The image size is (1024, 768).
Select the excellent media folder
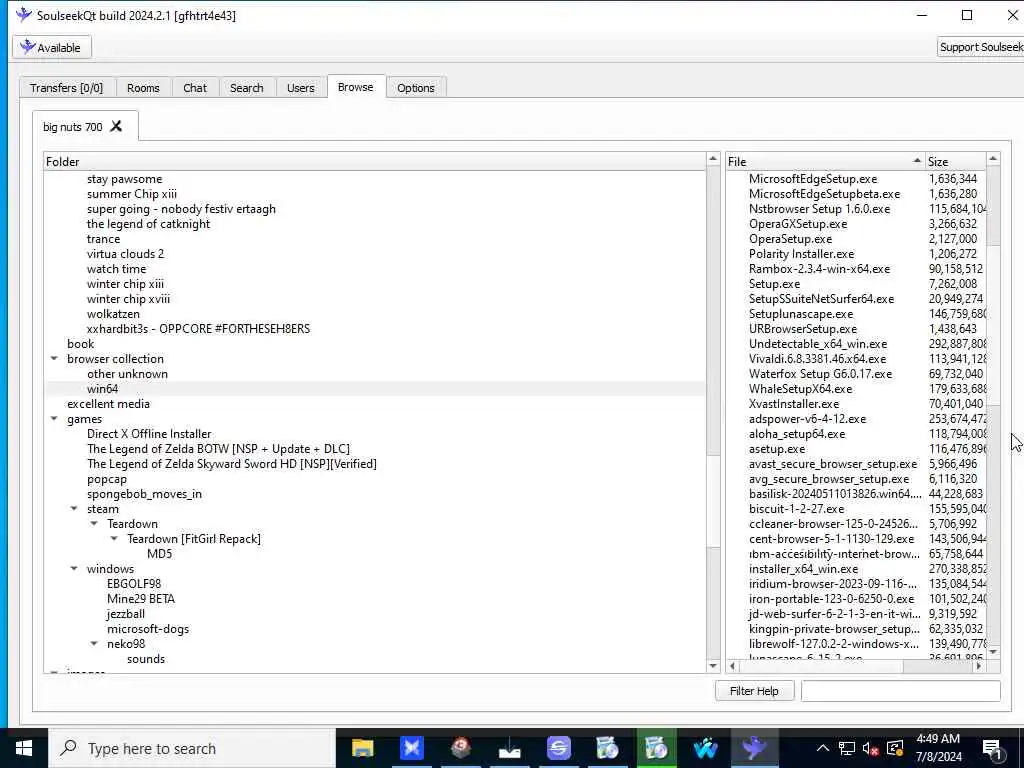click(108, 404)
